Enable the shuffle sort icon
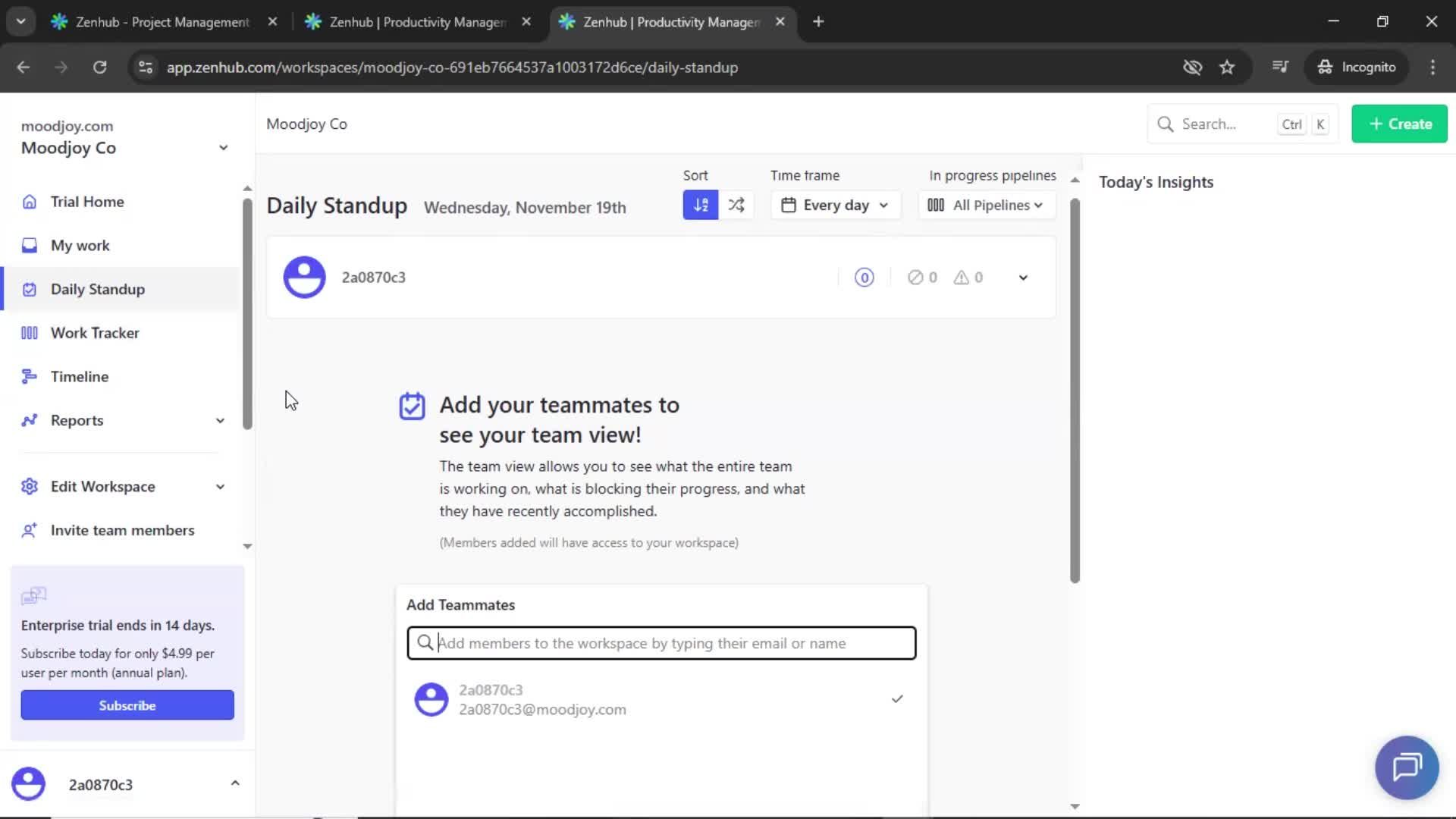1456x819 pixels. [x=736, y=204]
